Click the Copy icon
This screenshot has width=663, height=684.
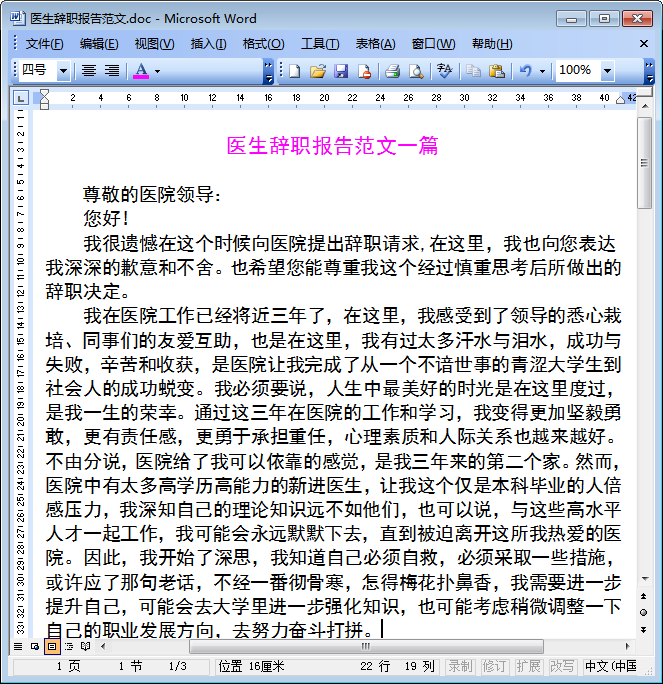[x=473, y=71]
